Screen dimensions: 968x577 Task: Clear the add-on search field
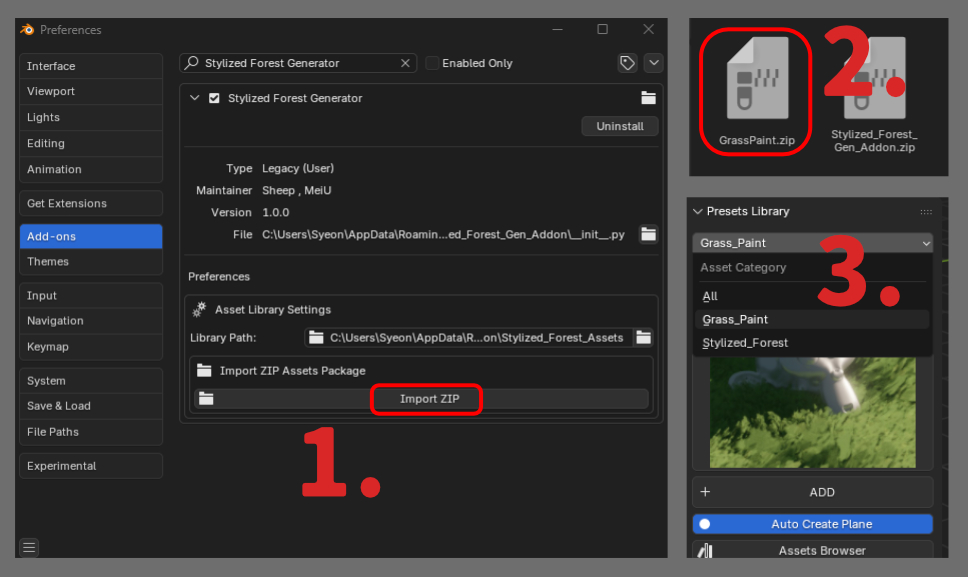405,63
